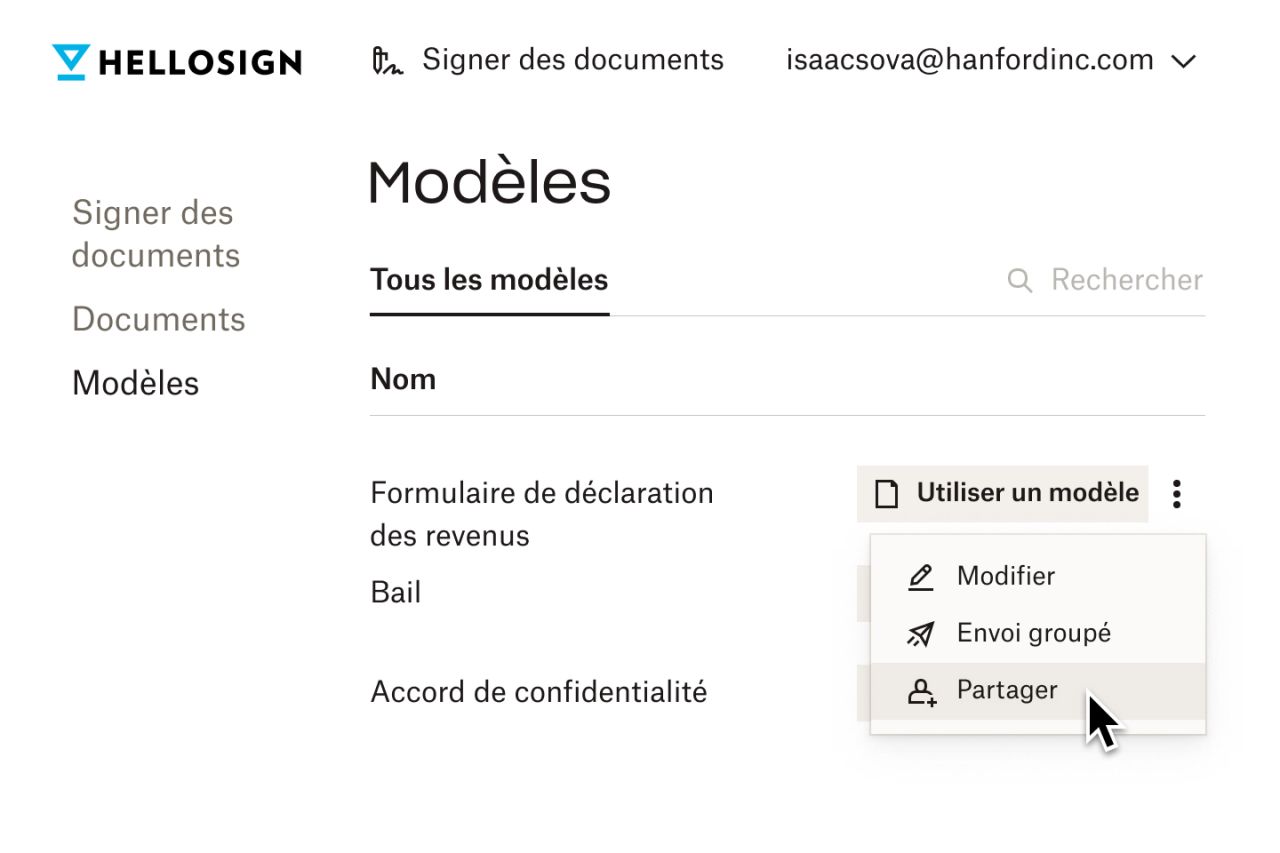Select Modifier from the dropdown menu
The width and height of the screenshot is (1280, 853).
tap(1006, 575)
